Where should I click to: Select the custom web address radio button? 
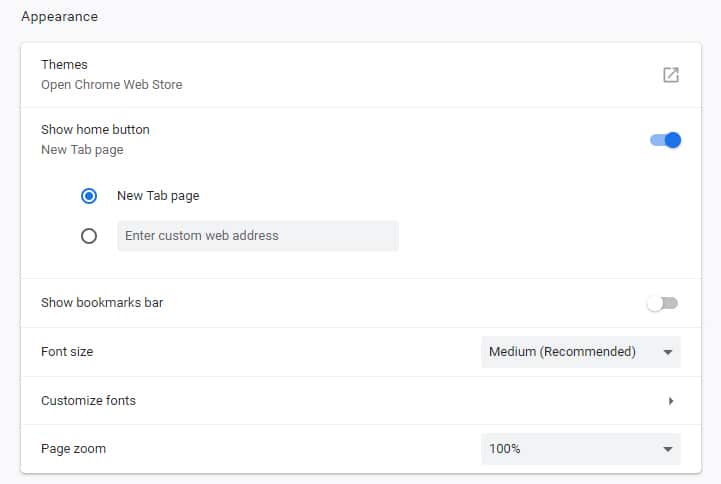pyautogui.click(x=89, y=236)
